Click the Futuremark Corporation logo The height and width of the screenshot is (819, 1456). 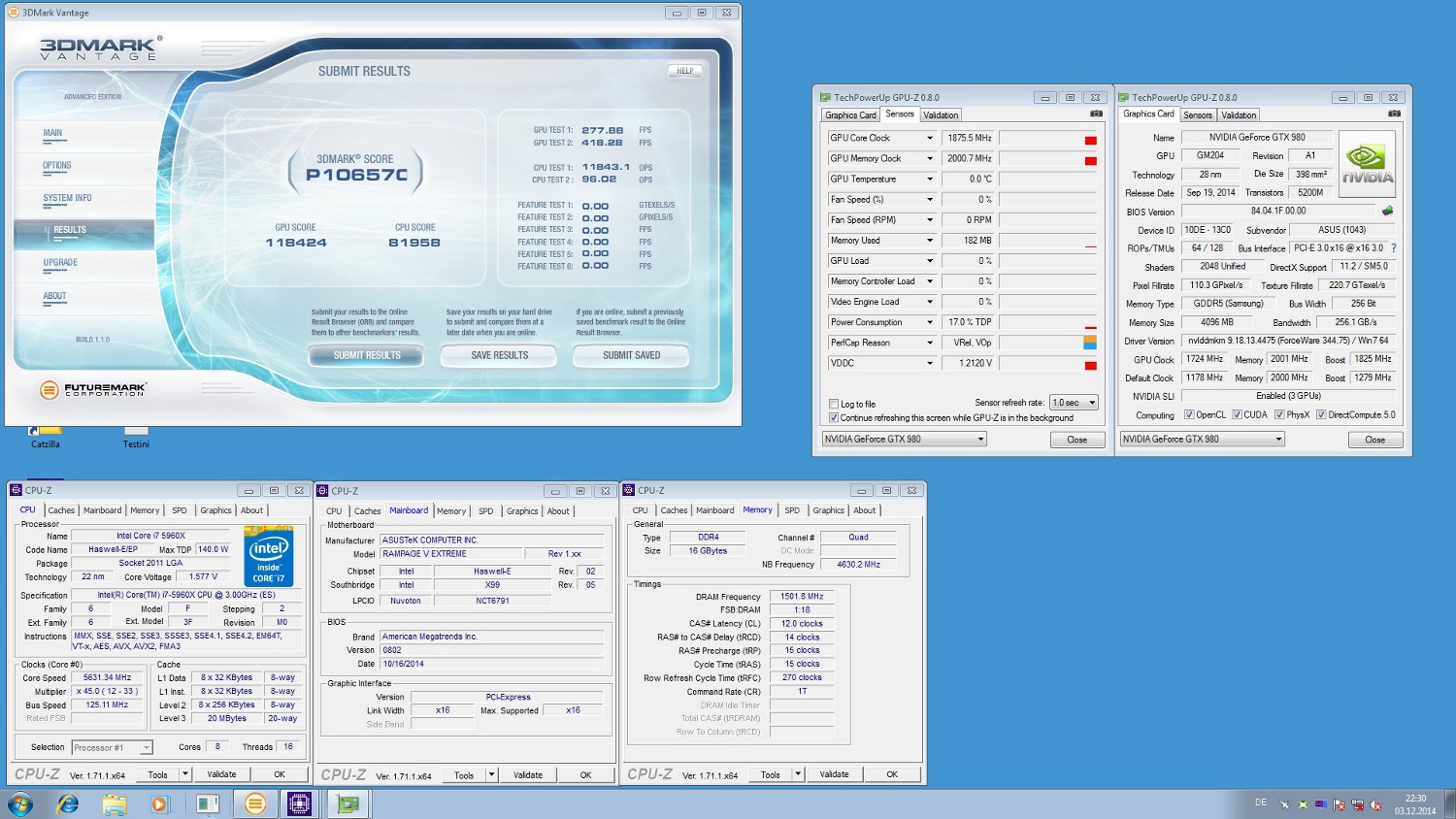click(x=93, y=390)
